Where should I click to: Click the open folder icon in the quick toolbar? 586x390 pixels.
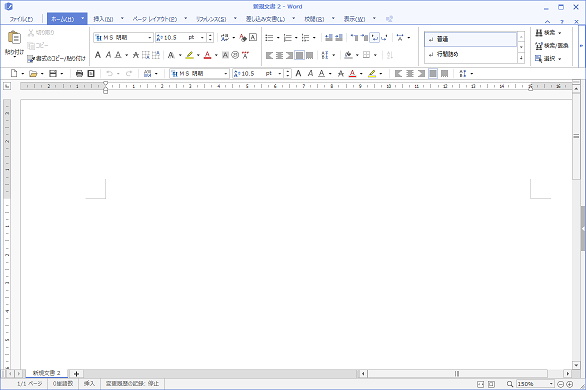tap(33, 74)
